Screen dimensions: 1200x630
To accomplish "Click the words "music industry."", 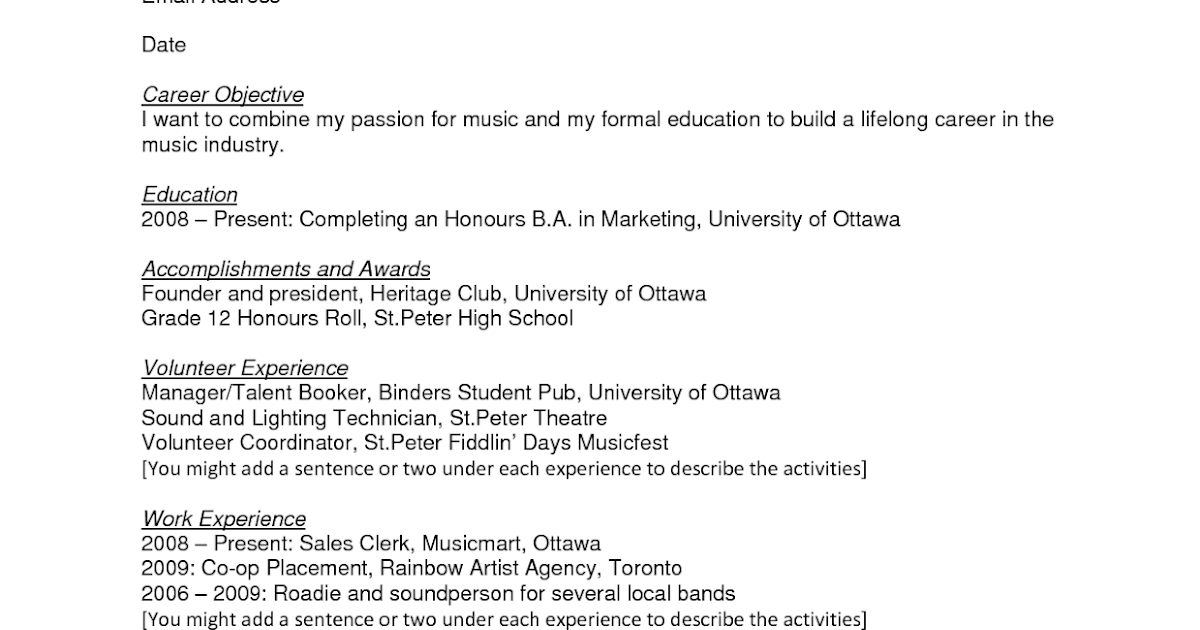I will (212, 145).
